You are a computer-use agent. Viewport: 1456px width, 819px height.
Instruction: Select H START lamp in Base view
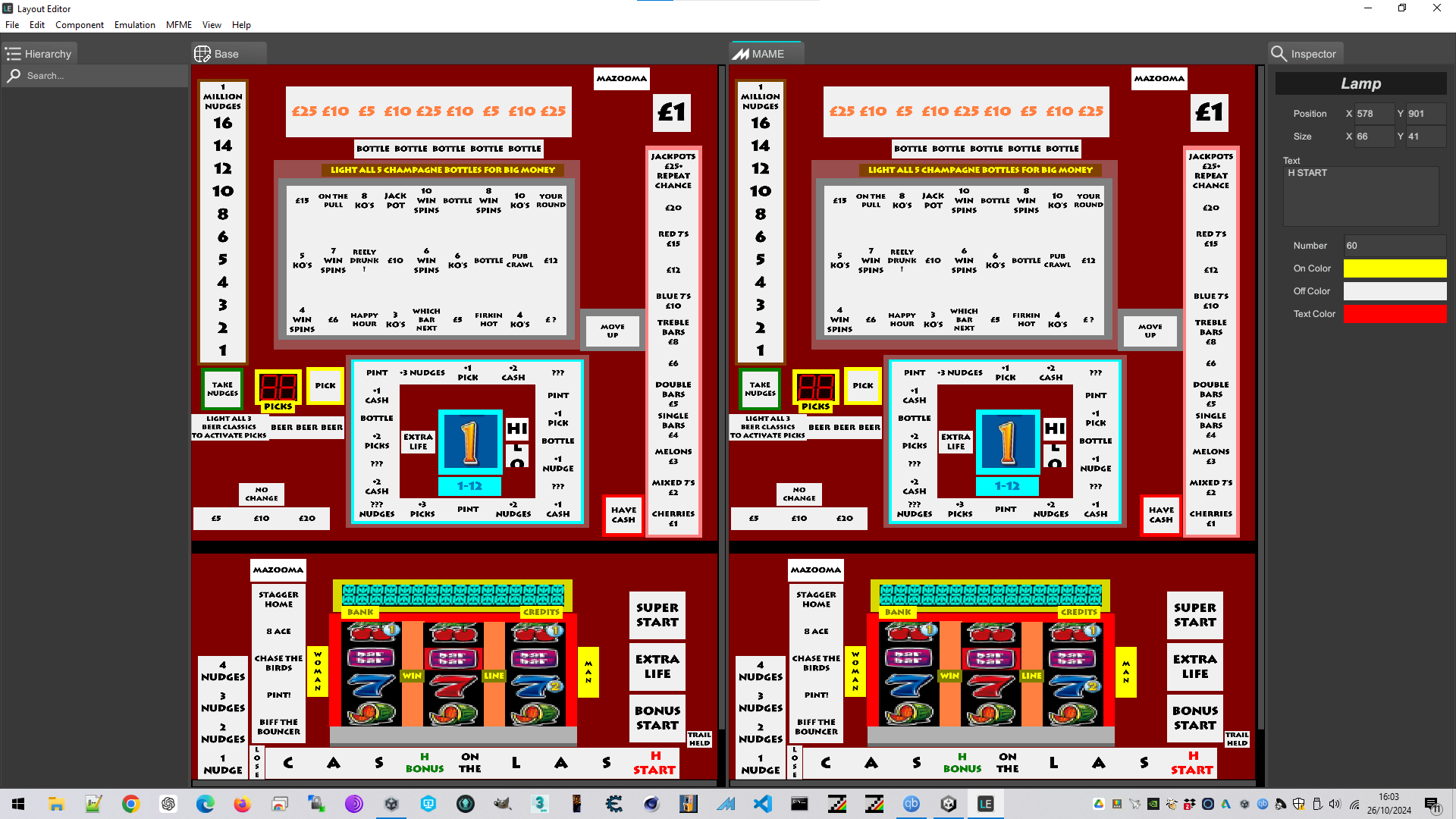pos(654,763)
